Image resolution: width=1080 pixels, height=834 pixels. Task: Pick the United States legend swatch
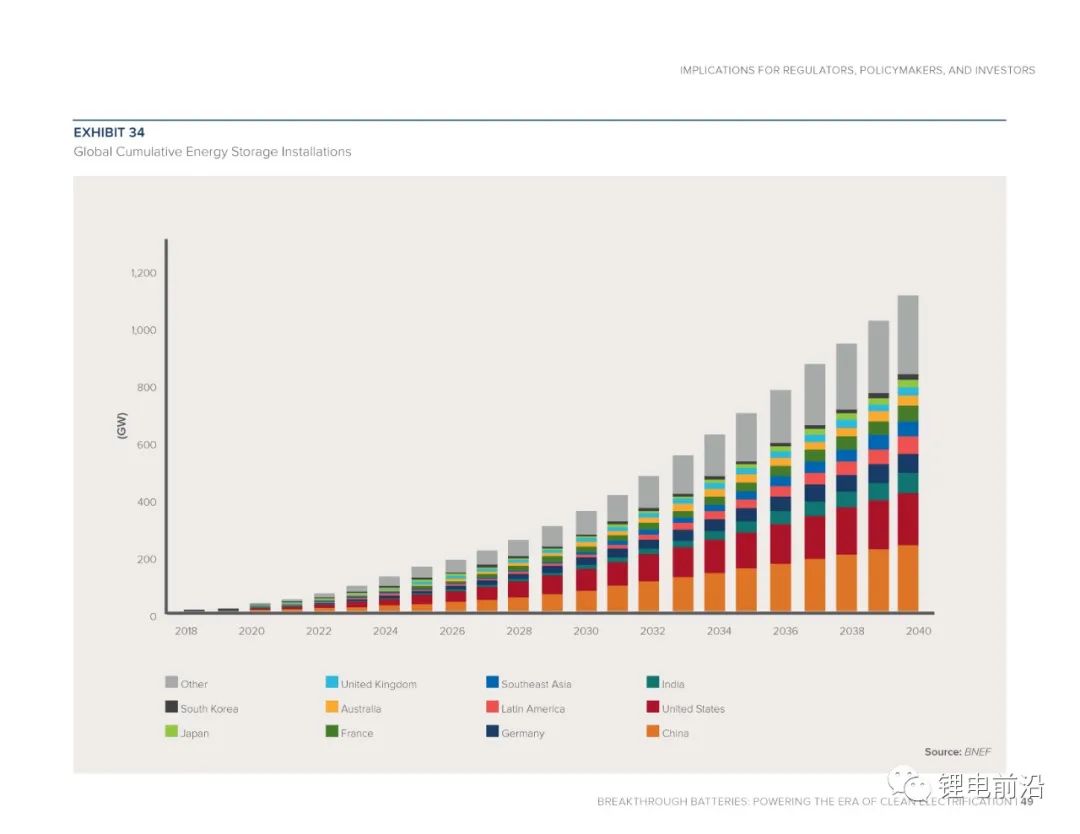(652, 707)
